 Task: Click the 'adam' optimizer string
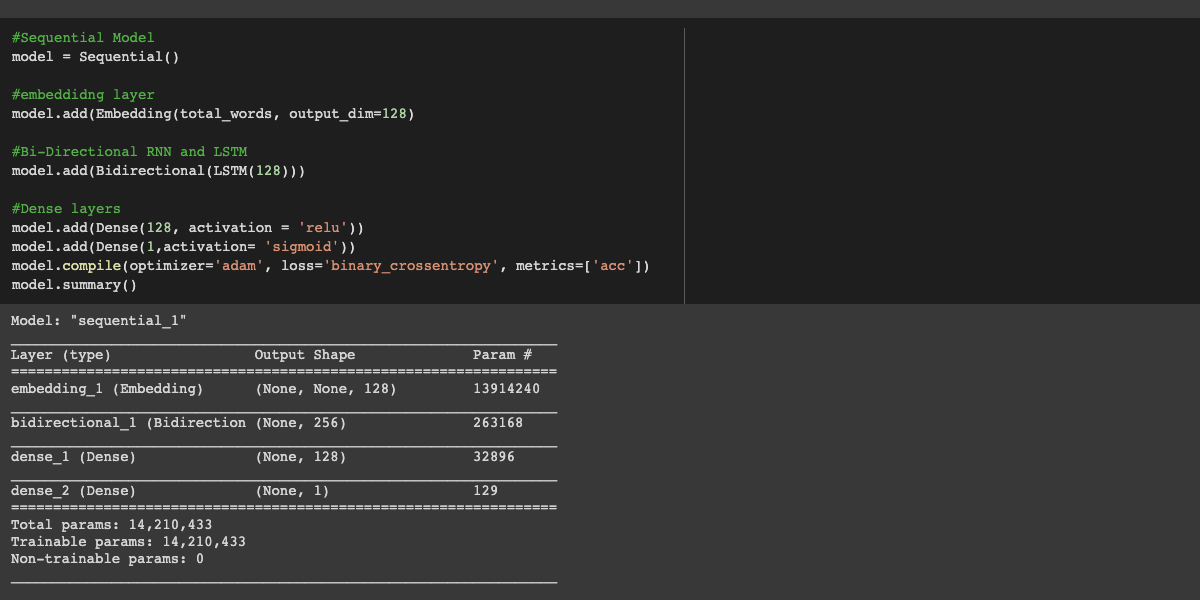tap(238, 266)
